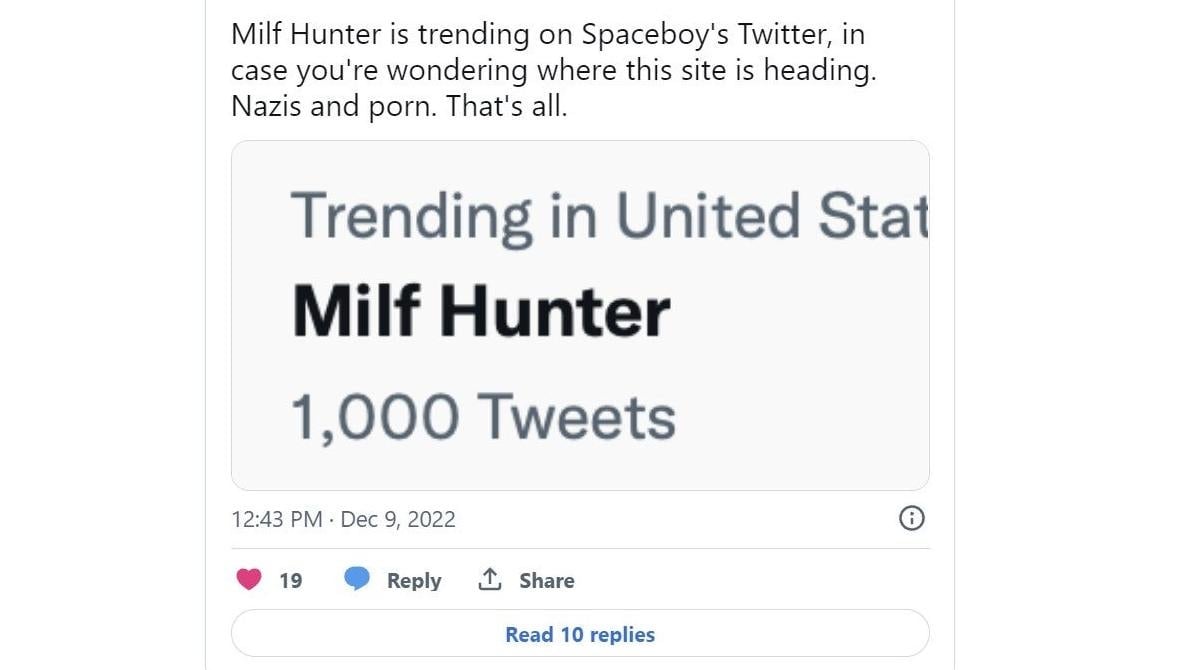Open the embedded trending screenshot image
Image resolution: width=1193 pixels, height=670 pixels.
coord(579,314)
